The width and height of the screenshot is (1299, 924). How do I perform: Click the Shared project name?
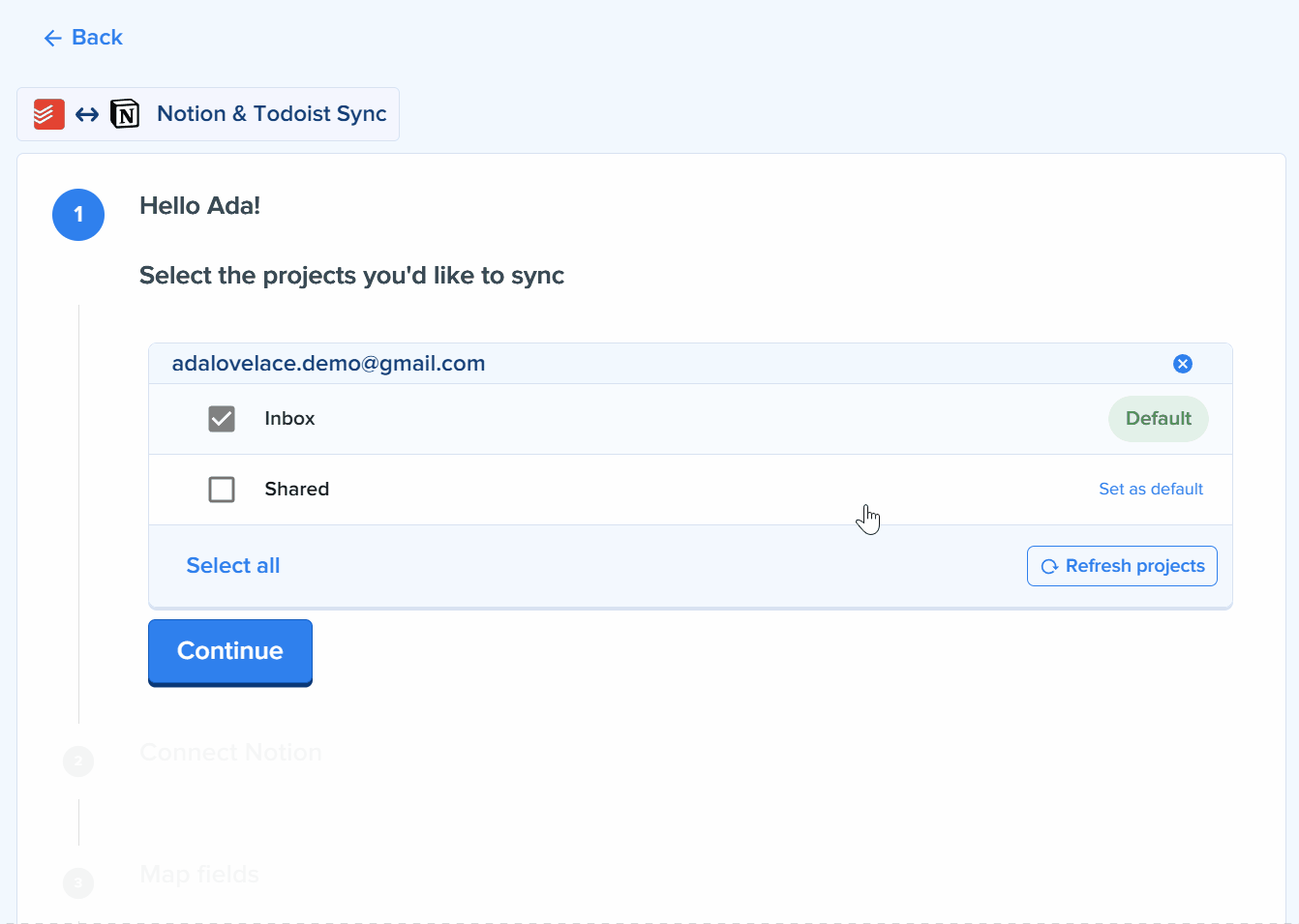pos(297,490)
